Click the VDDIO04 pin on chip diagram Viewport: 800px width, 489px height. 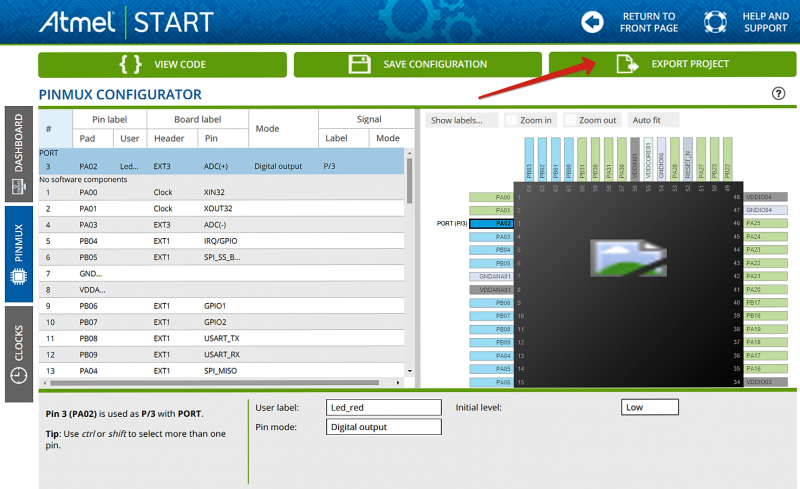[765, 197]
